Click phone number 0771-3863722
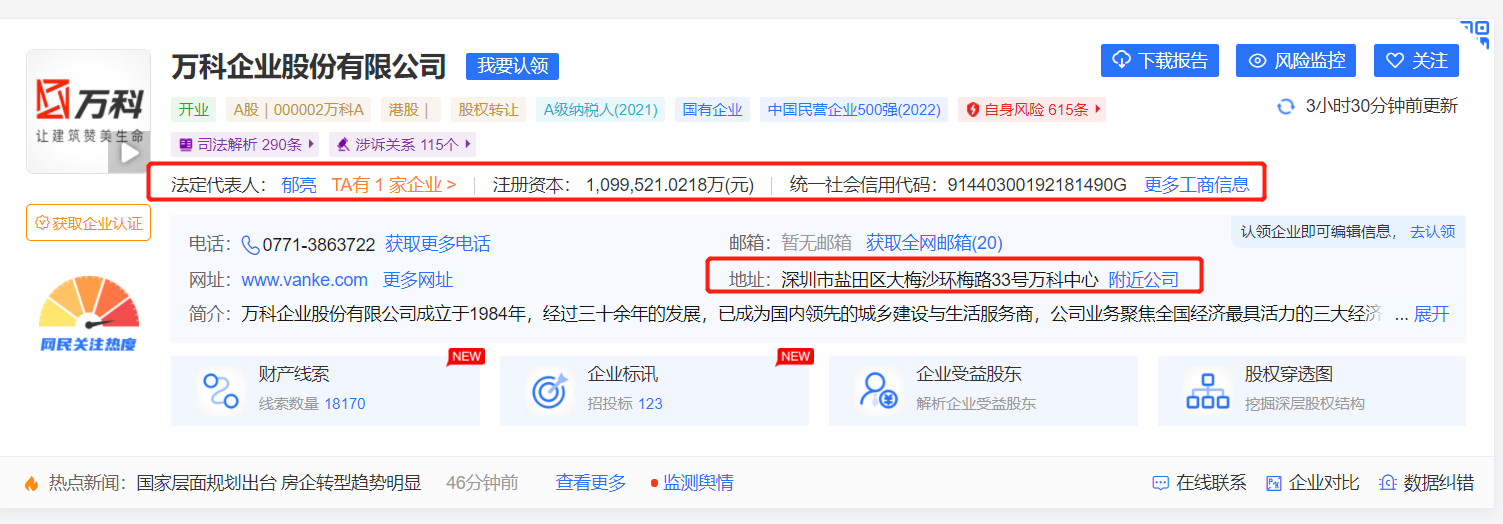This screenshot has height=524, width=1503. point(319,243)
